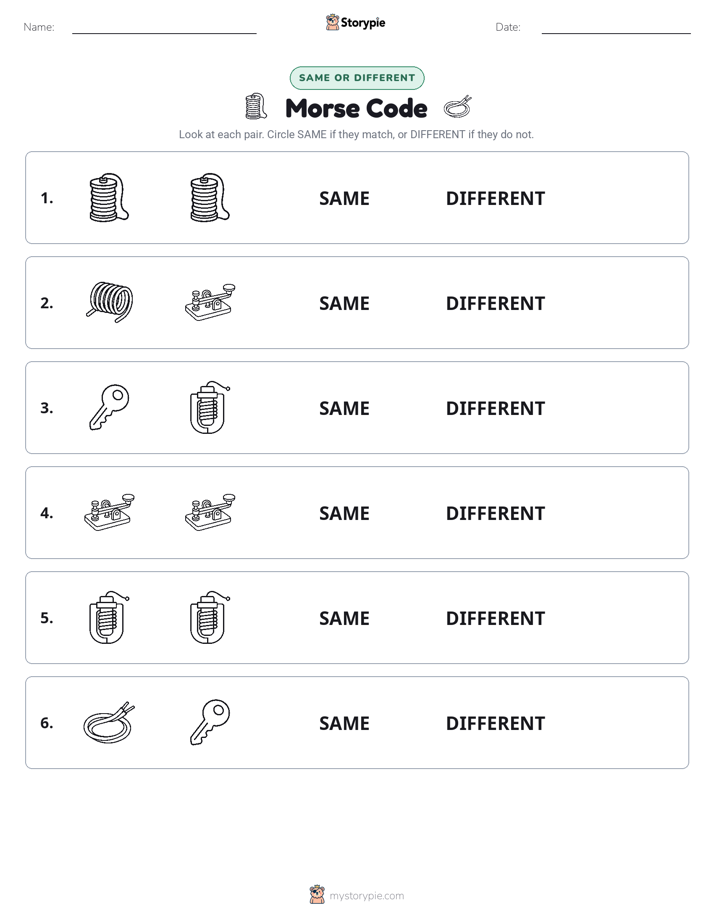Circle DIFFERENT for pair 3

click(x=495, y=408)
